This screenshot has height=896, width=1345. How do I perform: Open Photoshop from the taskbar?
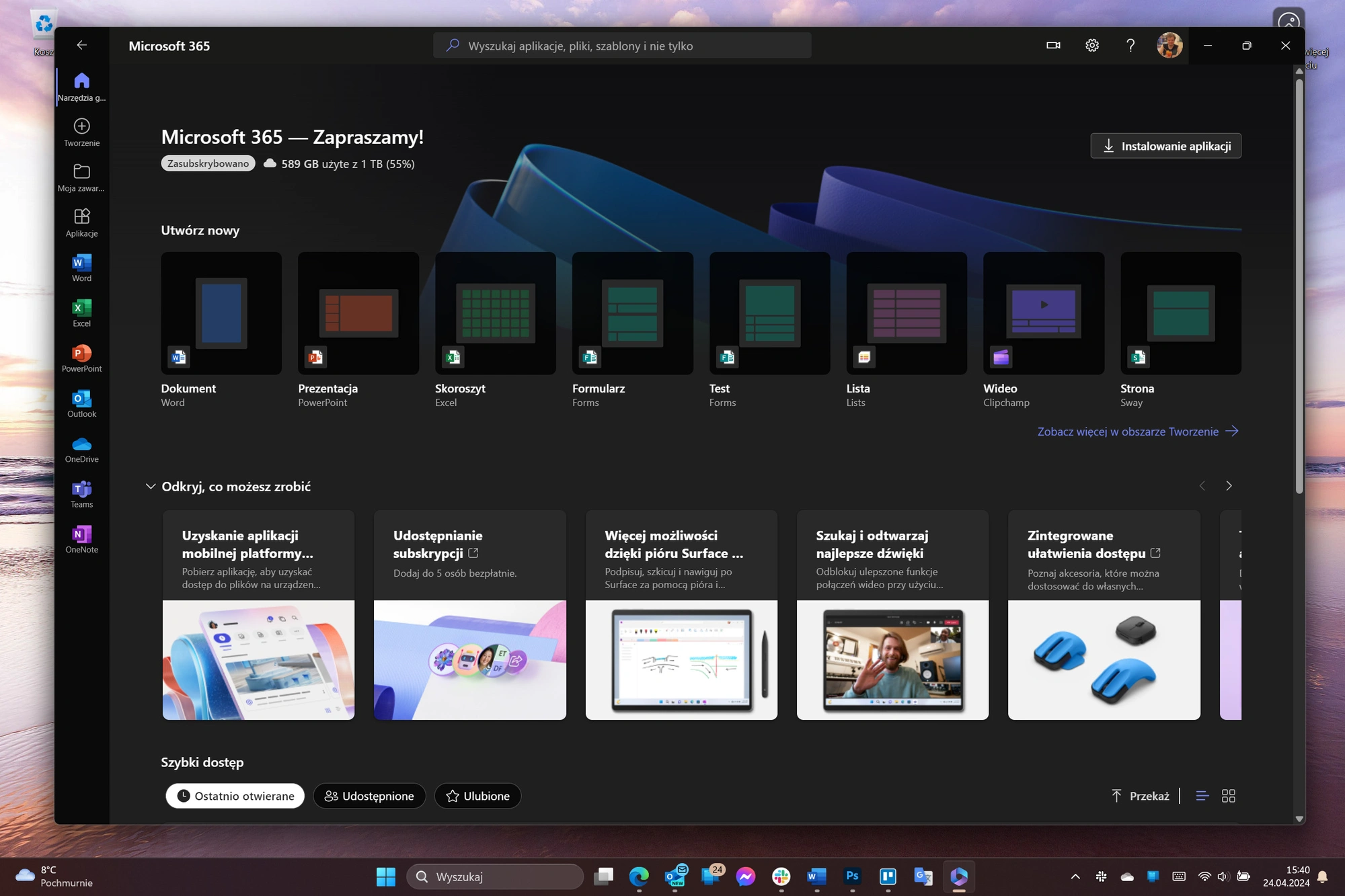coord(852,877)
